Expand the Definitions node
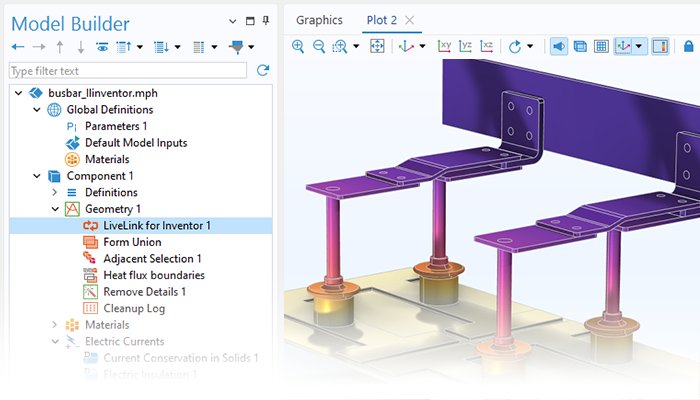700x400 pixels. tap(55, 192)
